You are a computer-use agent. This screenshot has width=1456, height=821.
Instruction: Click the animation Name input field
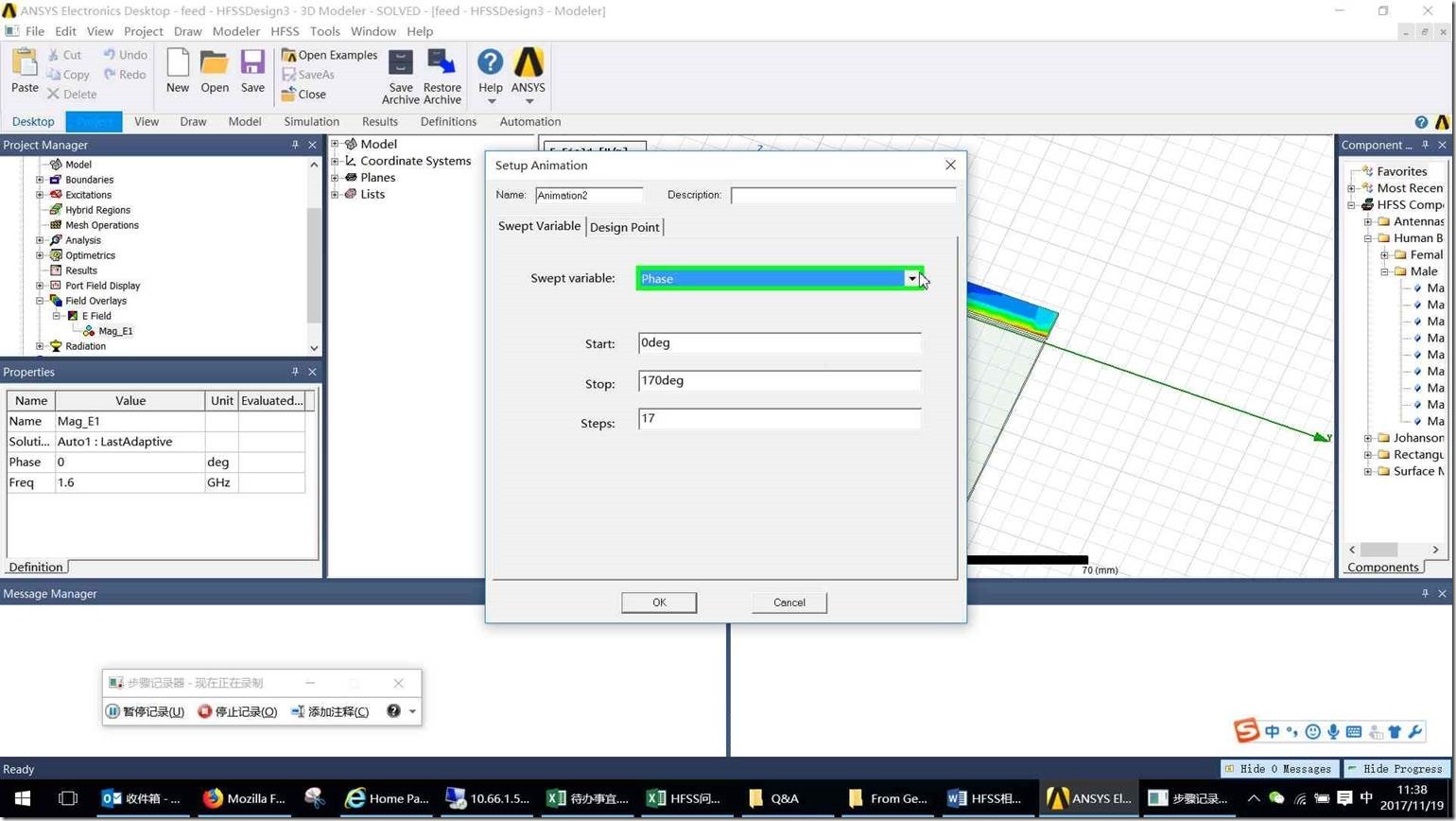click(x=589, y=195)
